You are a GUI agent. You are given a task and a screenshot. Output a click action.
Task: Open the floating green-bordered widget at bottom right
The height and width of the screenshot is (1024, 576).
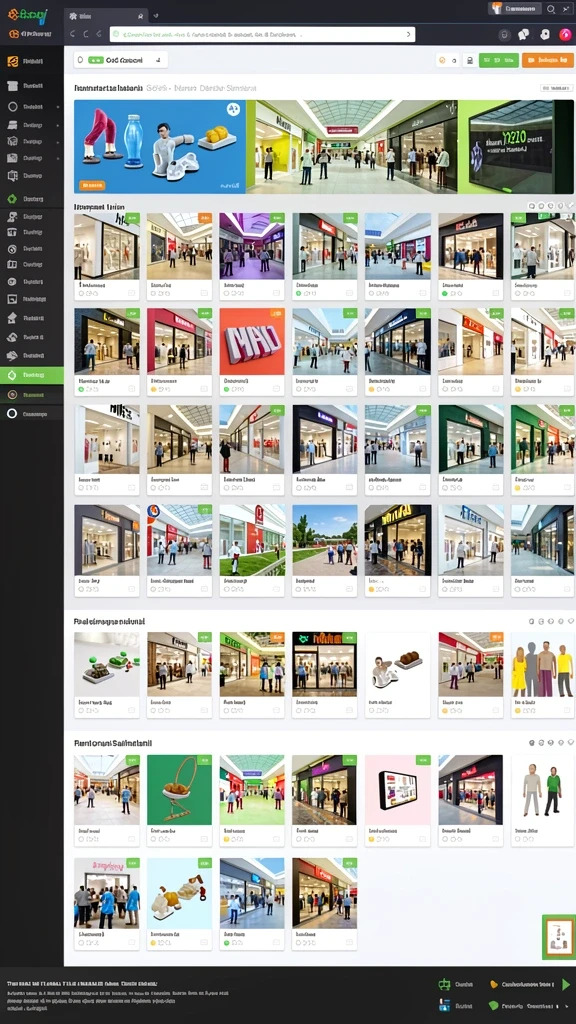558,936
